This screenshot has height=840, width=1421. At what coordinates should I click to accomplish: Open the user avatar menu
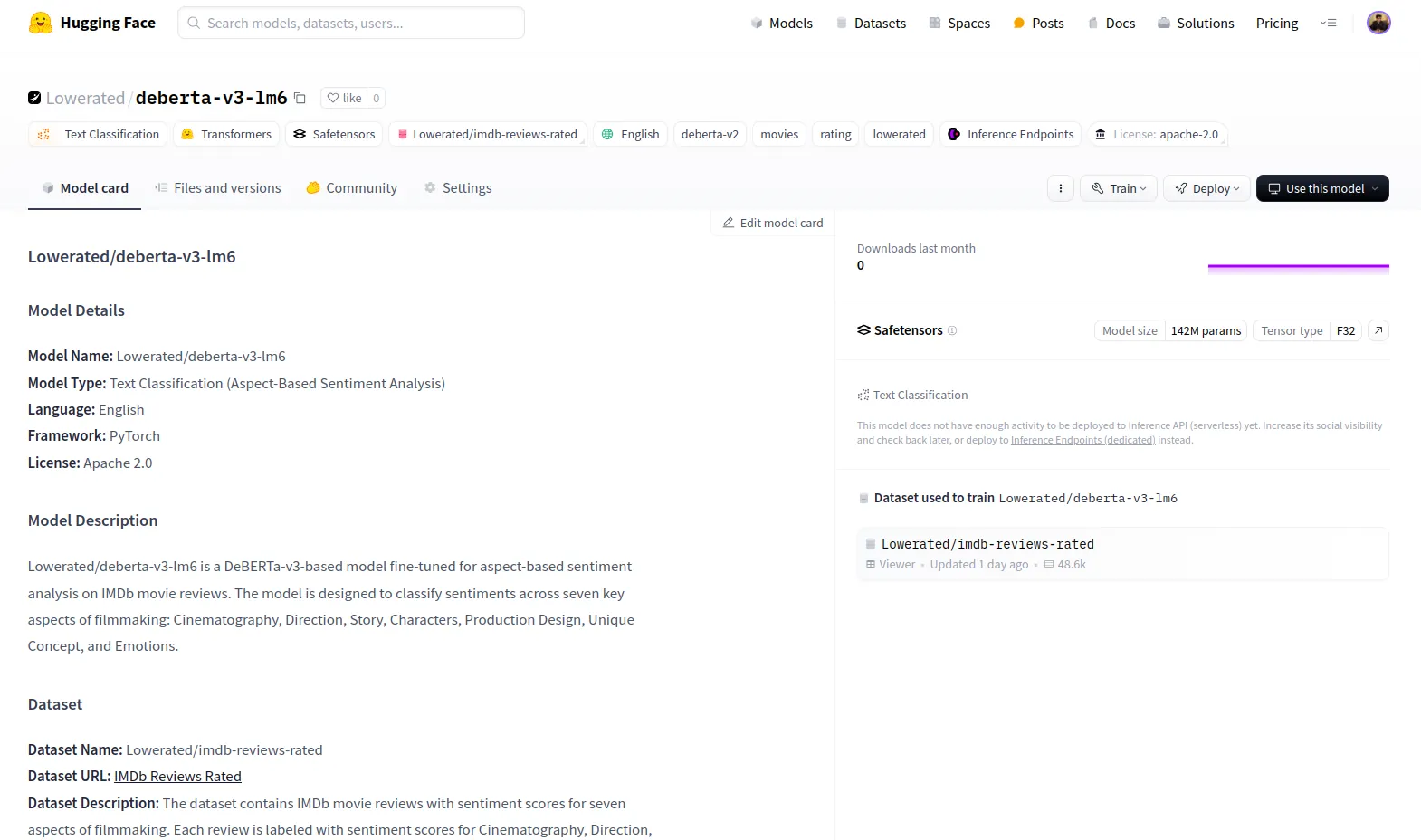point(1378,23)
